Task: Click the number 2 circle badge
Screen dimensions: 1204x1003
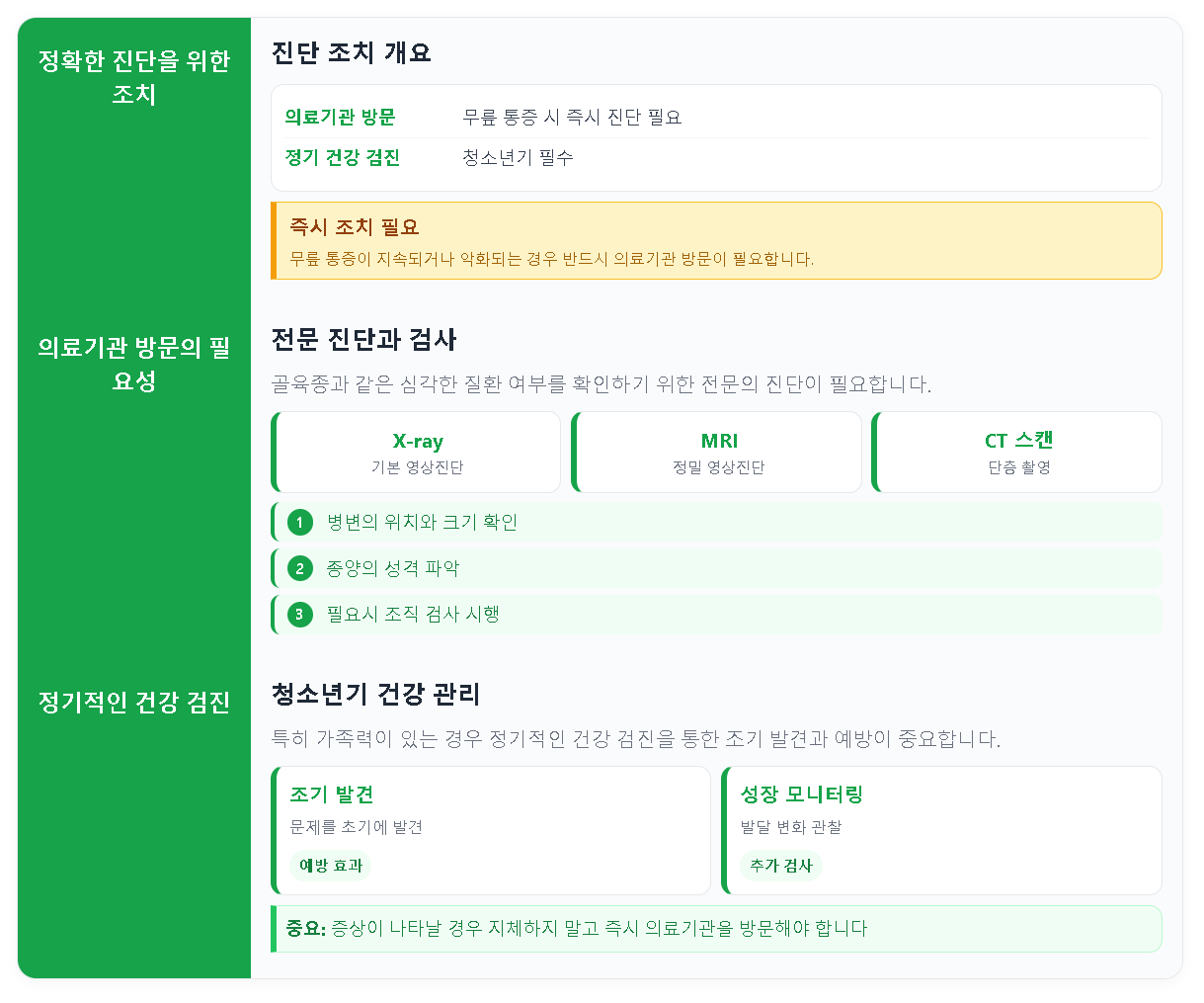Action: tap(300, 568)
